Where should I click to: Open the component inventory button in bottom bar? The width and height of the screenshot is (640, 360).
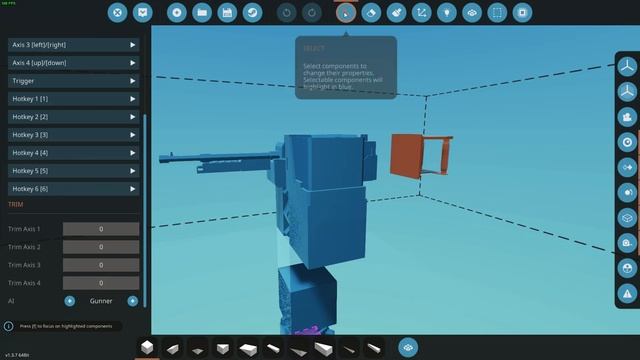[x=408, y=348]
